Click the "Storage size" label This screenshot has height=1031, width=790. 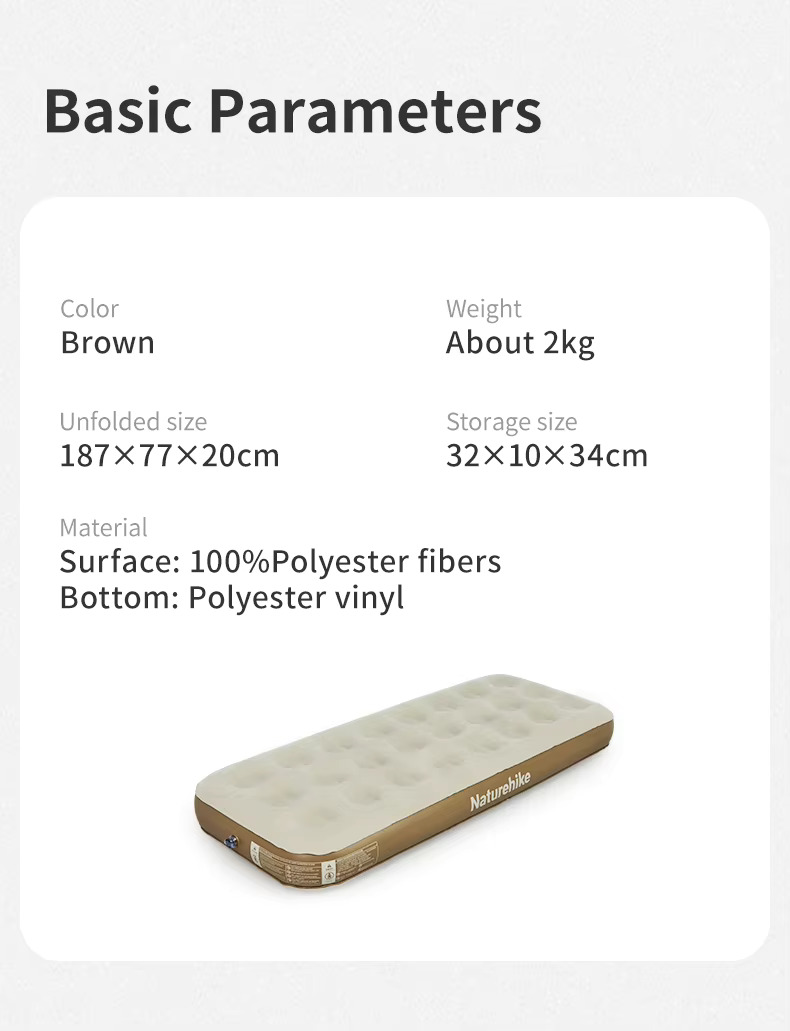(x=511, y=422)
